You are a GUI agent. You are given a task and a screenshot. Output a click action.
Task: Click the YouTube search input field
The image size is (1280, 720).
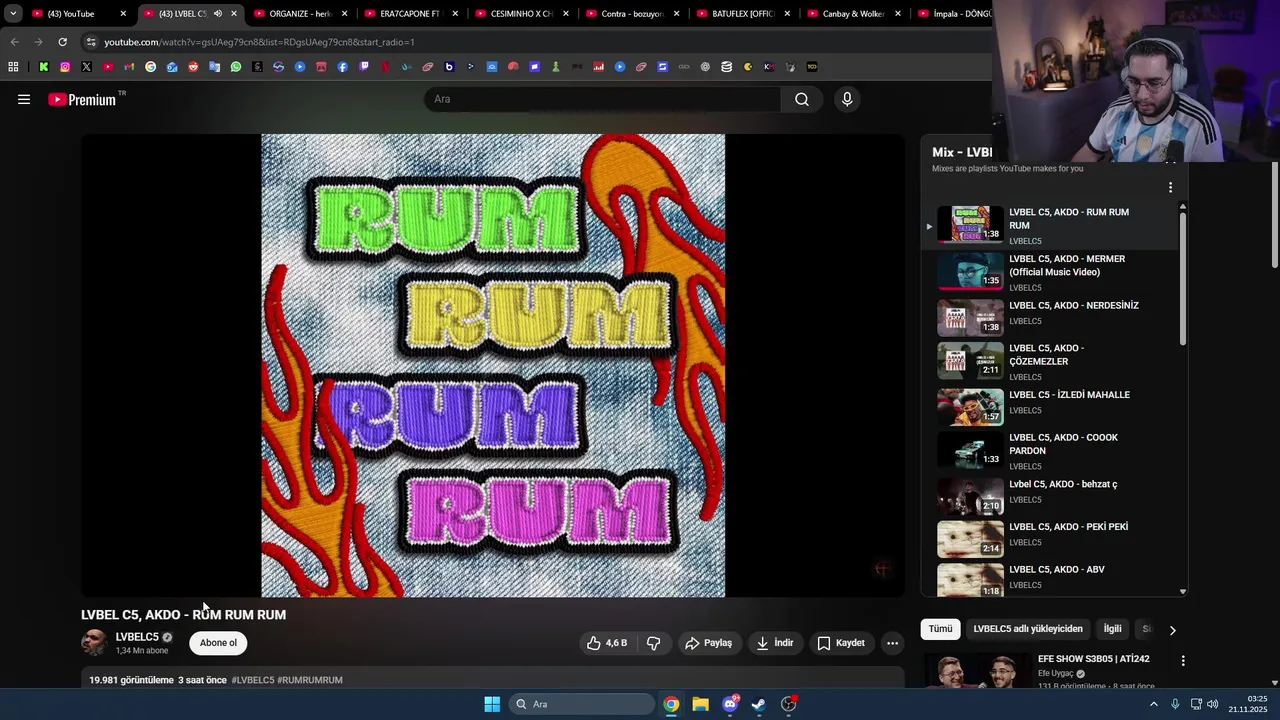click(603, 99)
